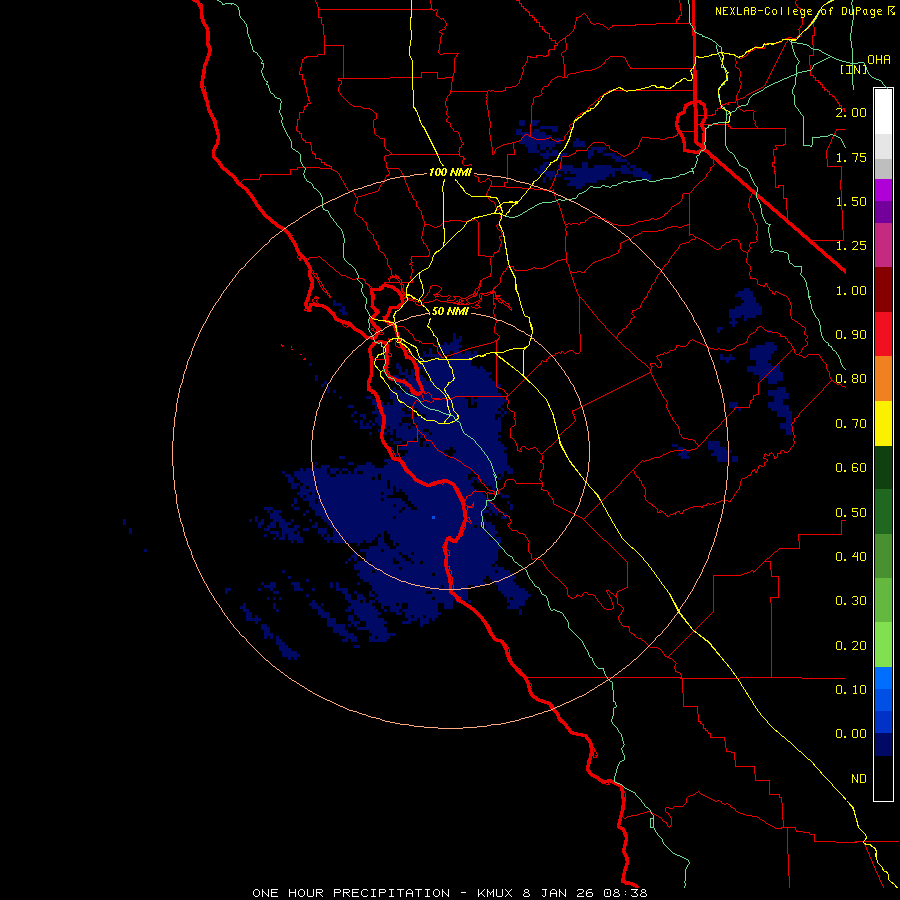Screen dimensions: 900x900
Task: Click the "0.80" scale value
Action: tap(851, 379)
